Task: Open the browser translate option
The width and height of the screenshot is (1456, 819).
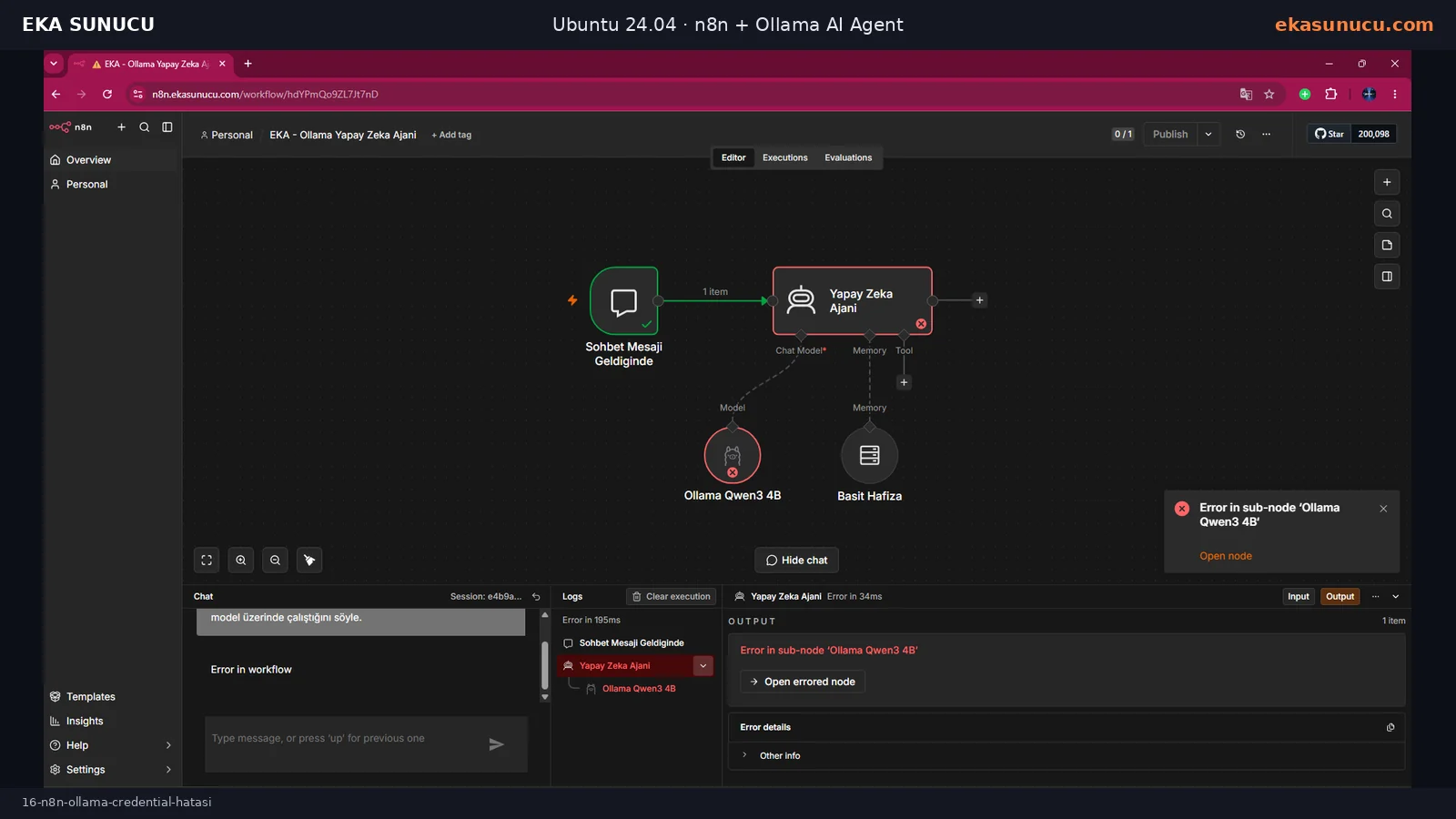Action: 1246,94
